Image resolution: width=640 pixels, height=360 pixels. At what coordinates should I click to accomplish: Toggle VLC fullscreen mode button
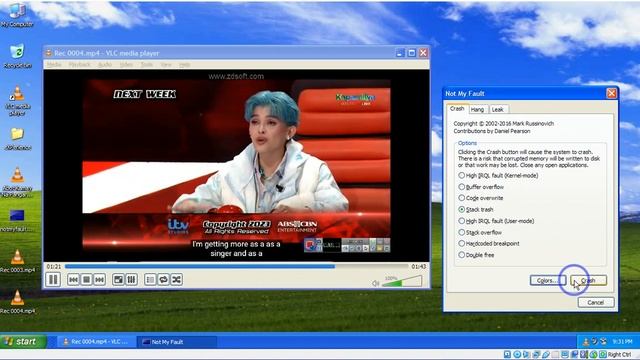click(x=118, y=280)
